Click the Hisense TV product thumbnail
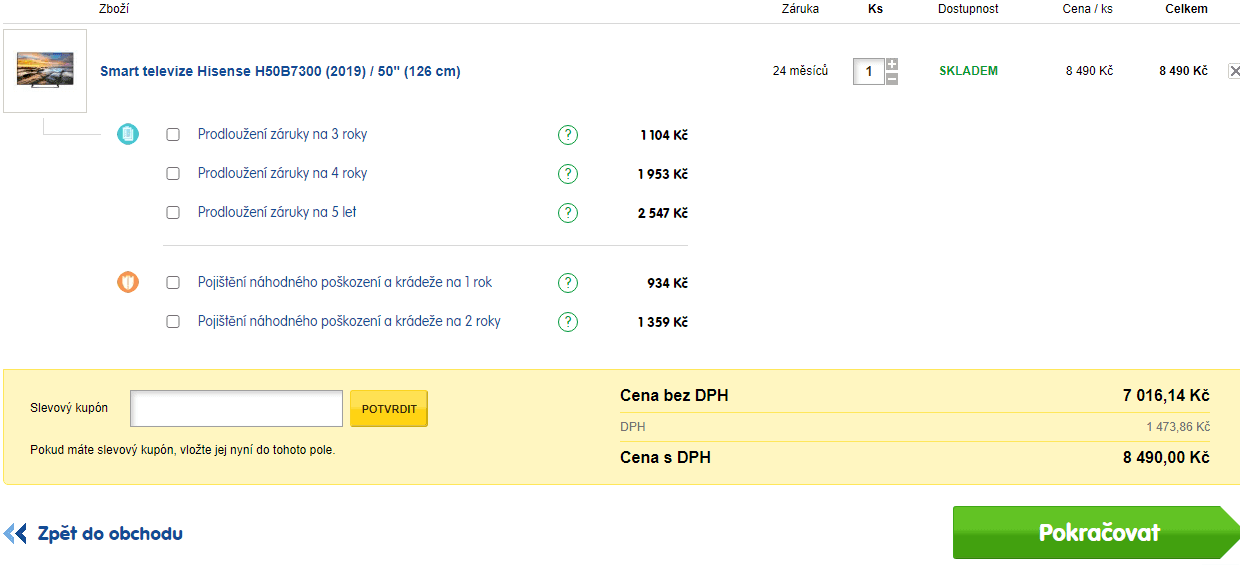Screen dimensions: 1240x565 pyautogui.click(x=45, y=71)
